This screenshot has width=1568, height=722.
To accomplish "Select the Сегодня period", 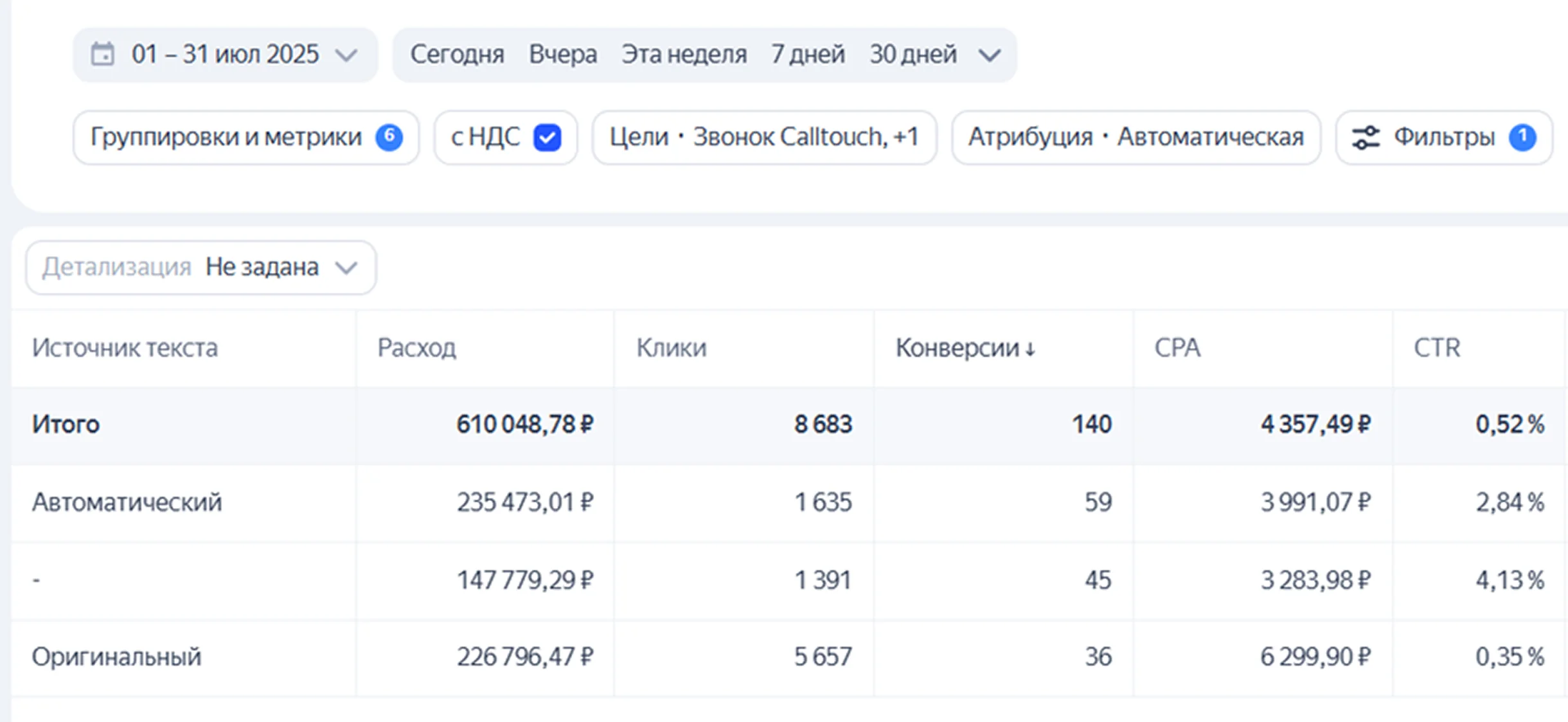I will [457, 55].
